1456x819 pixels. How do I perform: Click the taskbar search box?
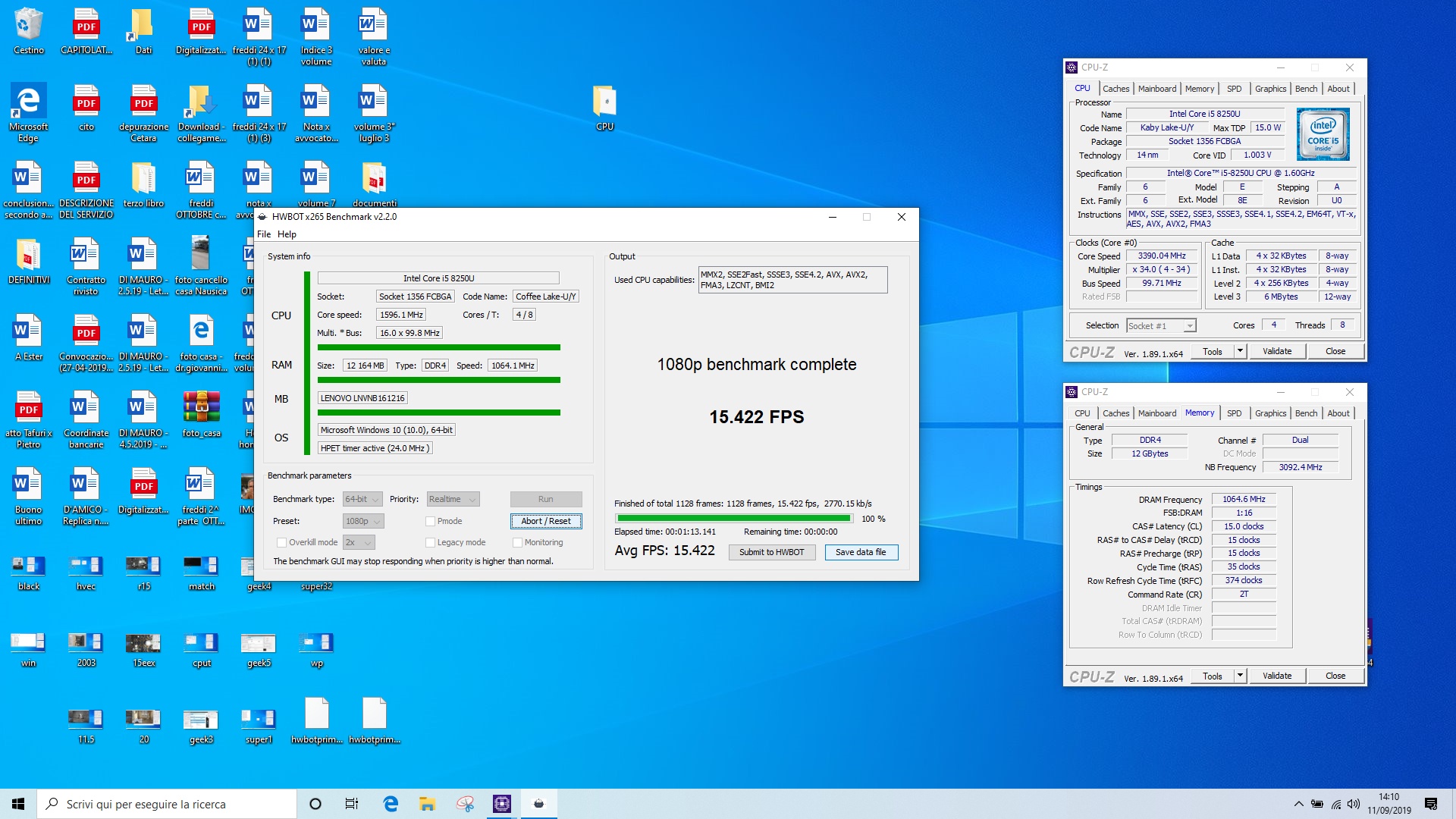point(167,804)
